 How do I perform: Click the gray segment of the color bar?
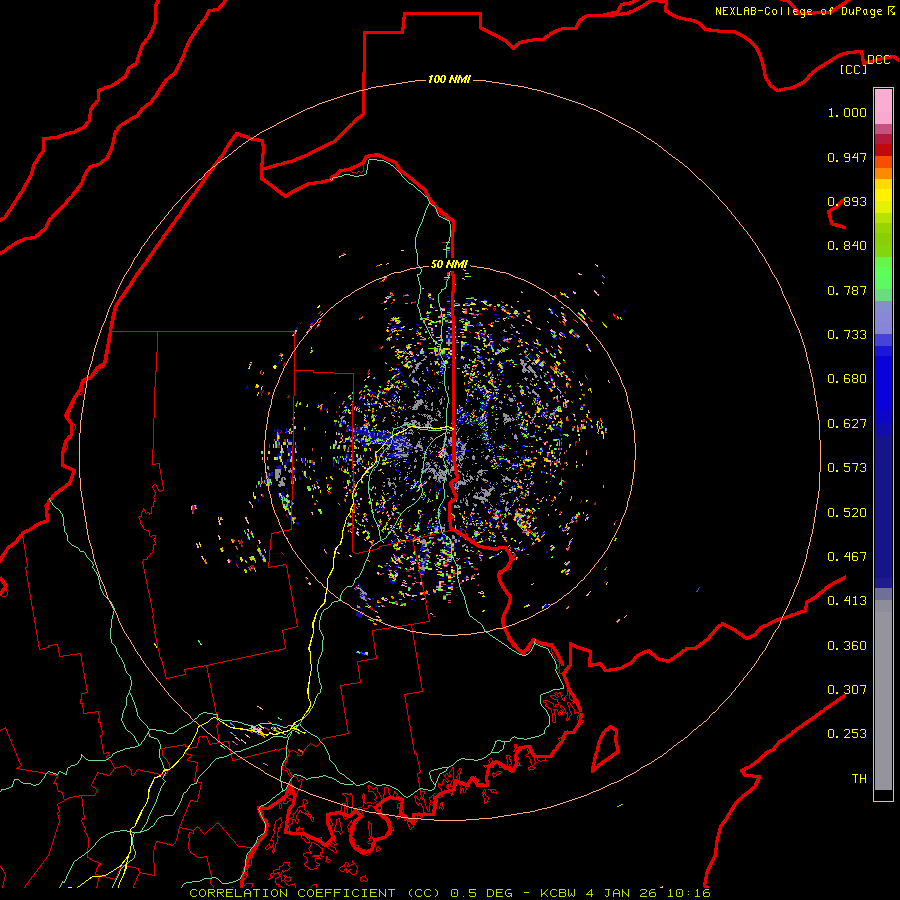883,695
